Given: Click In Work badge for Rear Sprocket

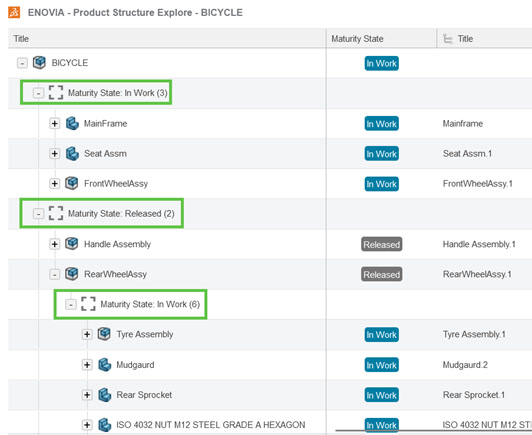Looking at the screenshot, I should [x=382, y=395].
